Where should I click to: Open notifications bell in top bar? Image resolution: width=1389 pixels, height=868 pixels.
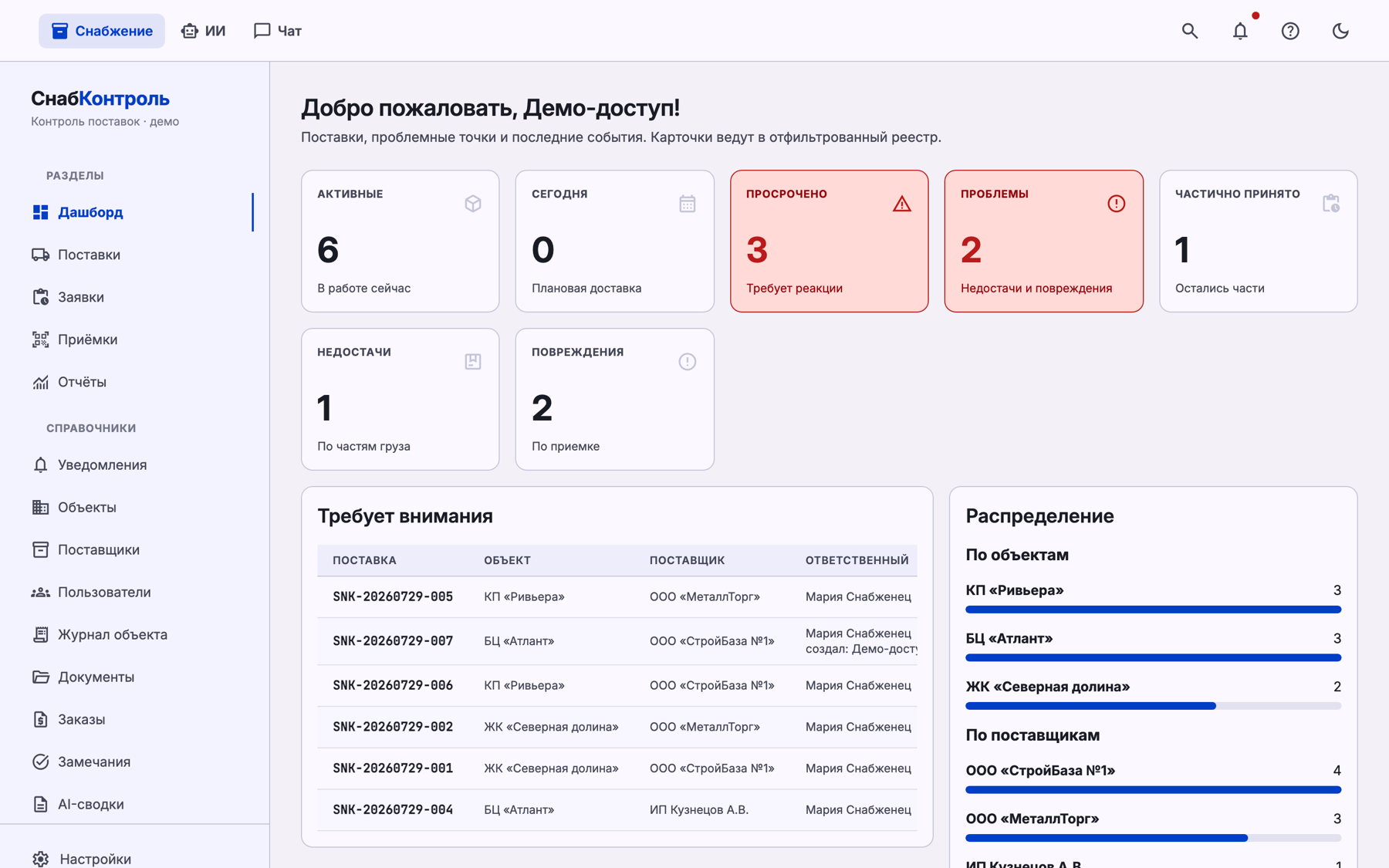coord(1239,31)
